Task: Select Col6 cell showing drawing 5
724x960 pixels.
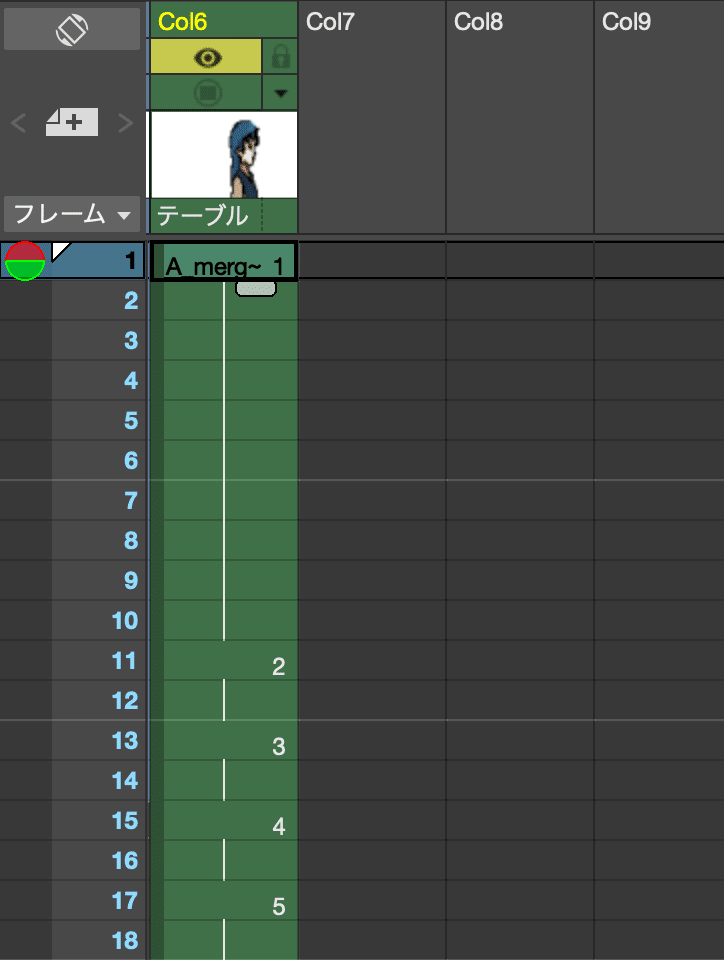Action: pyautogui.click(x=231, y=901)
